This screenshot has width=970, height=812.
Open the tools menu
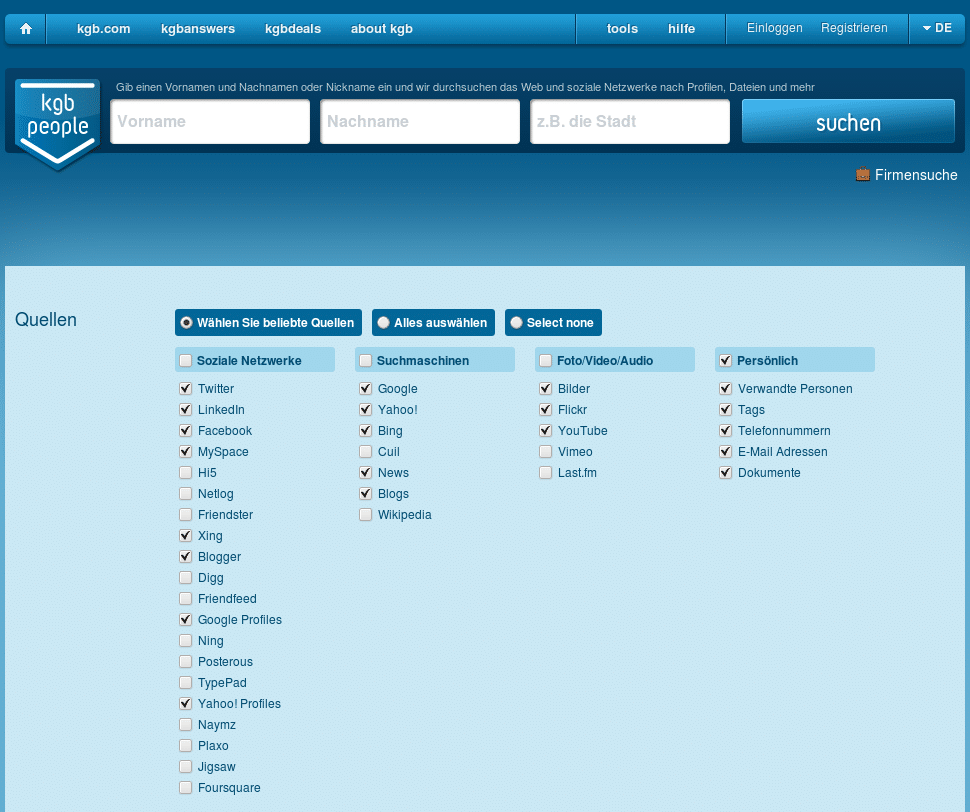coord(622,28)
